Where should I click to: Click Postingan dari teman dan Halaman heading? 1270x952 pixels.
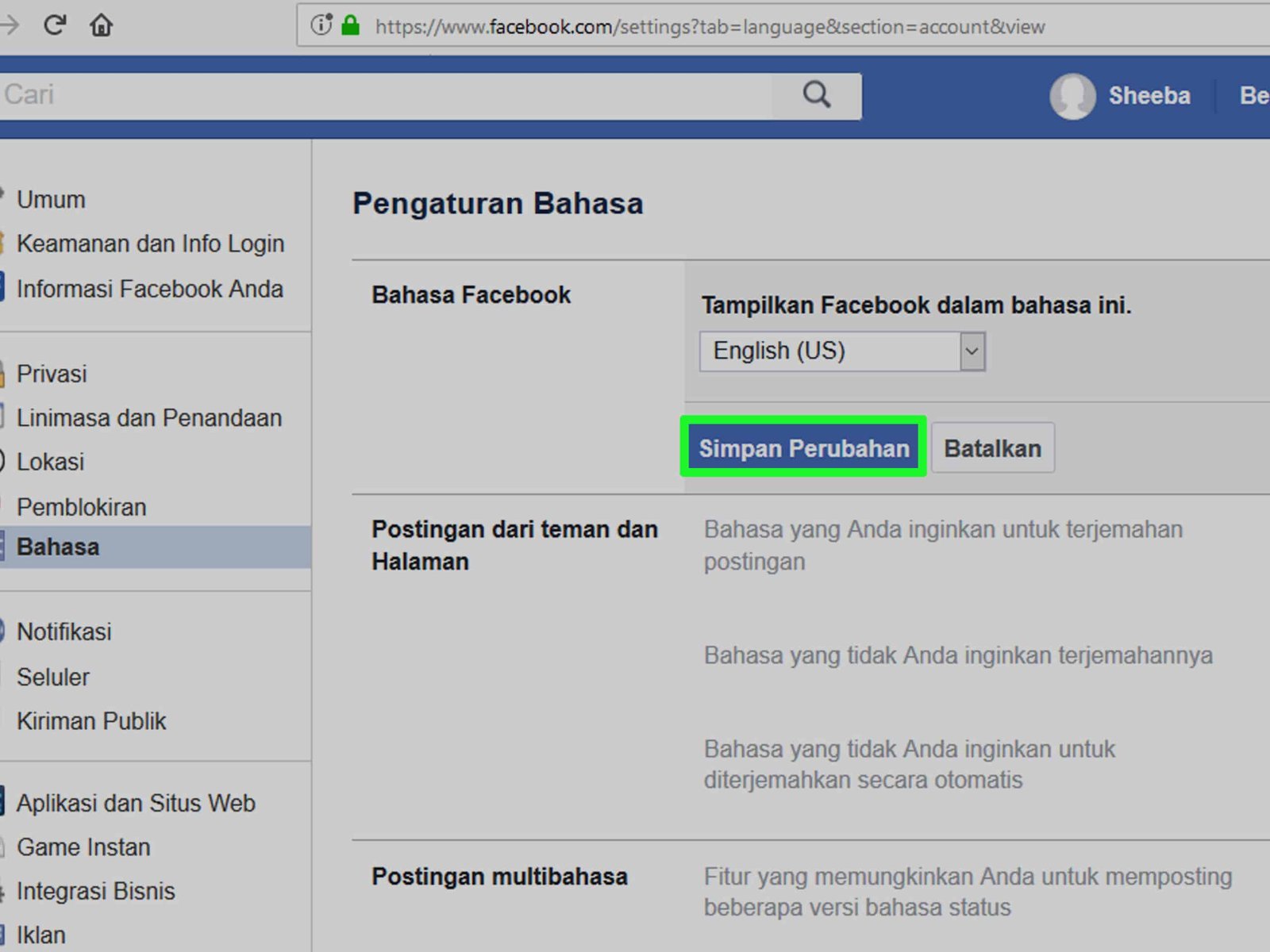[514, 545]
